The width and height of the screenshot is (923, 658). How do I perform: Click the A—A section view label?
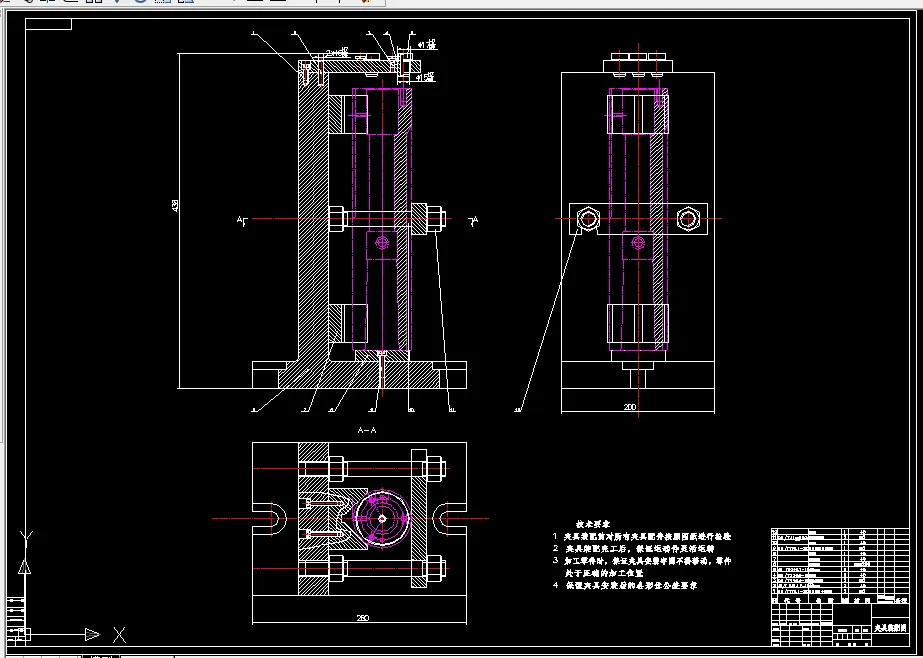coord(367,430)
